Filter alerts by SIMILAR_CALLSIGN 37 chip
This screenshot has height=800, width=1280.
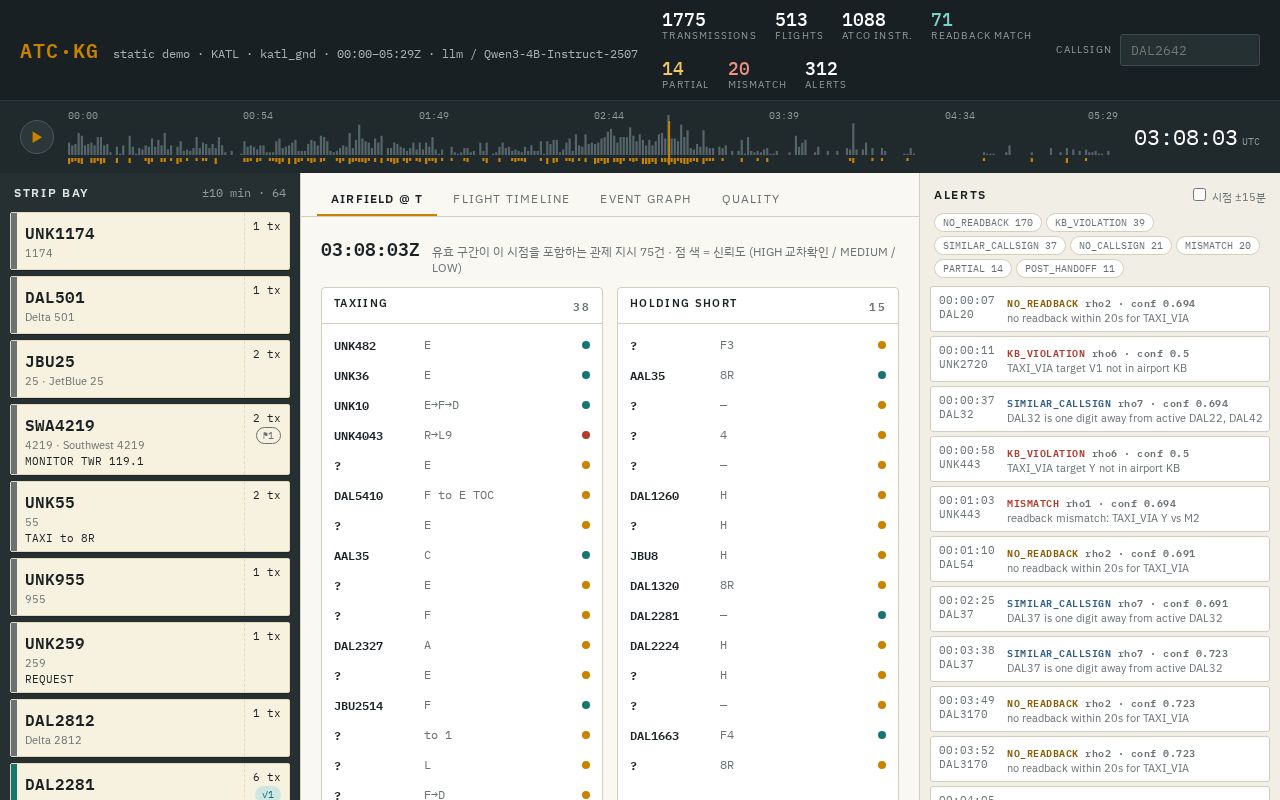coord(1000,246)
